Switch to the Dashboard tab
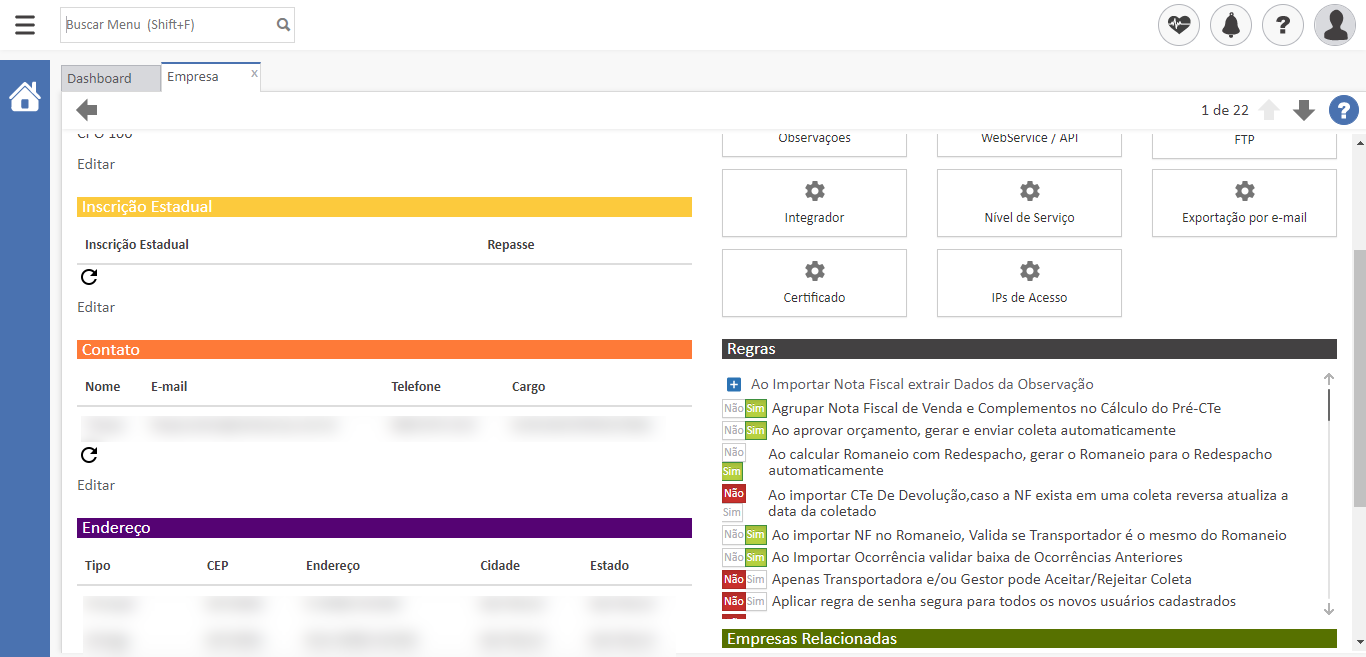 point(100,78)
